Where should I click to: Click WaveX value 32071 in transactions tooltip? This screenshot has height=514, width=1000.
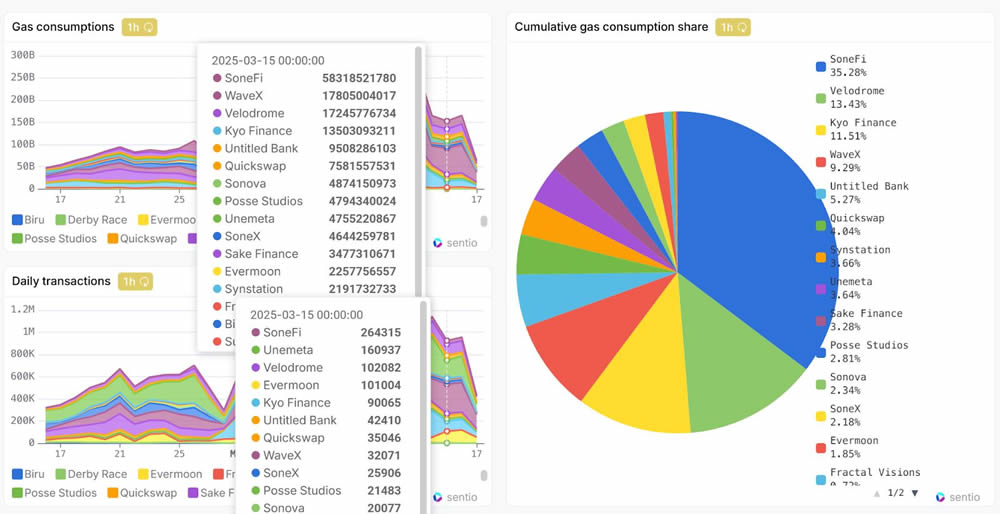384,455
